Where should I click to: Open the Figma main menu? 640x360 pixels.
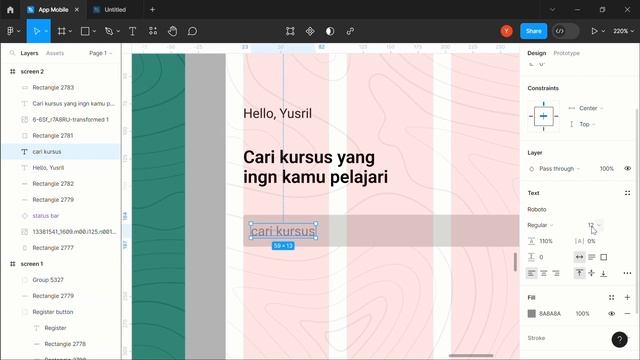coord(13,31)
